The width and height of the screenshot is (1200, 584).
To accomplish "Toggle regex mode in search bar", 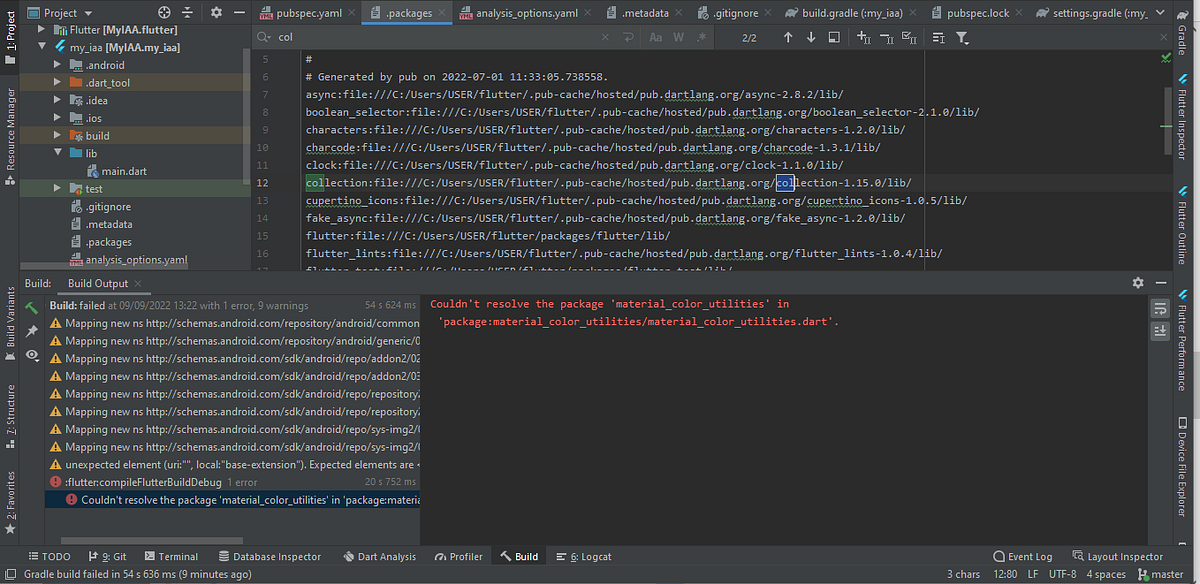I will 701,35.
